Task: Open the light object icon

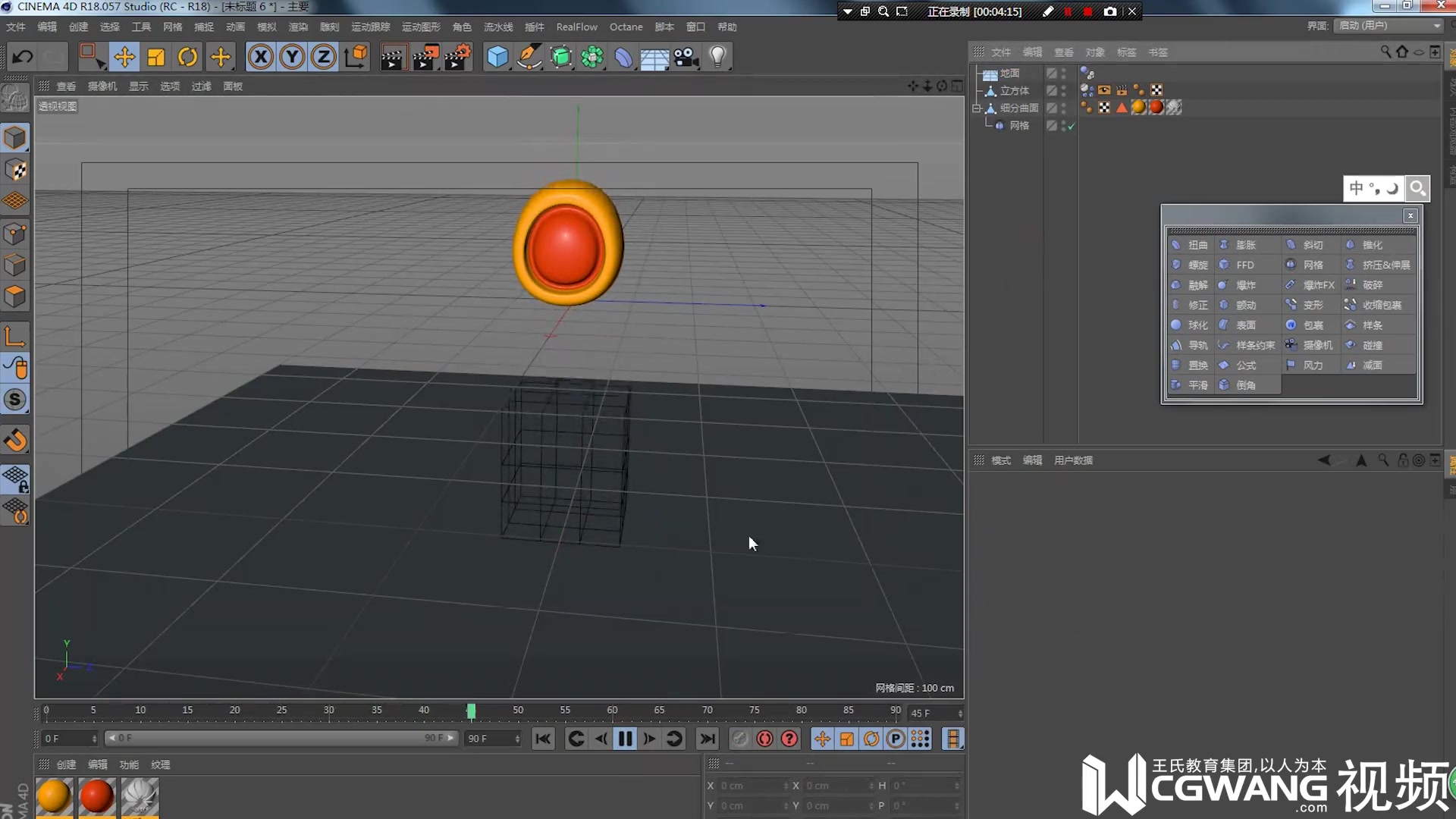Action: coord(717,57)
